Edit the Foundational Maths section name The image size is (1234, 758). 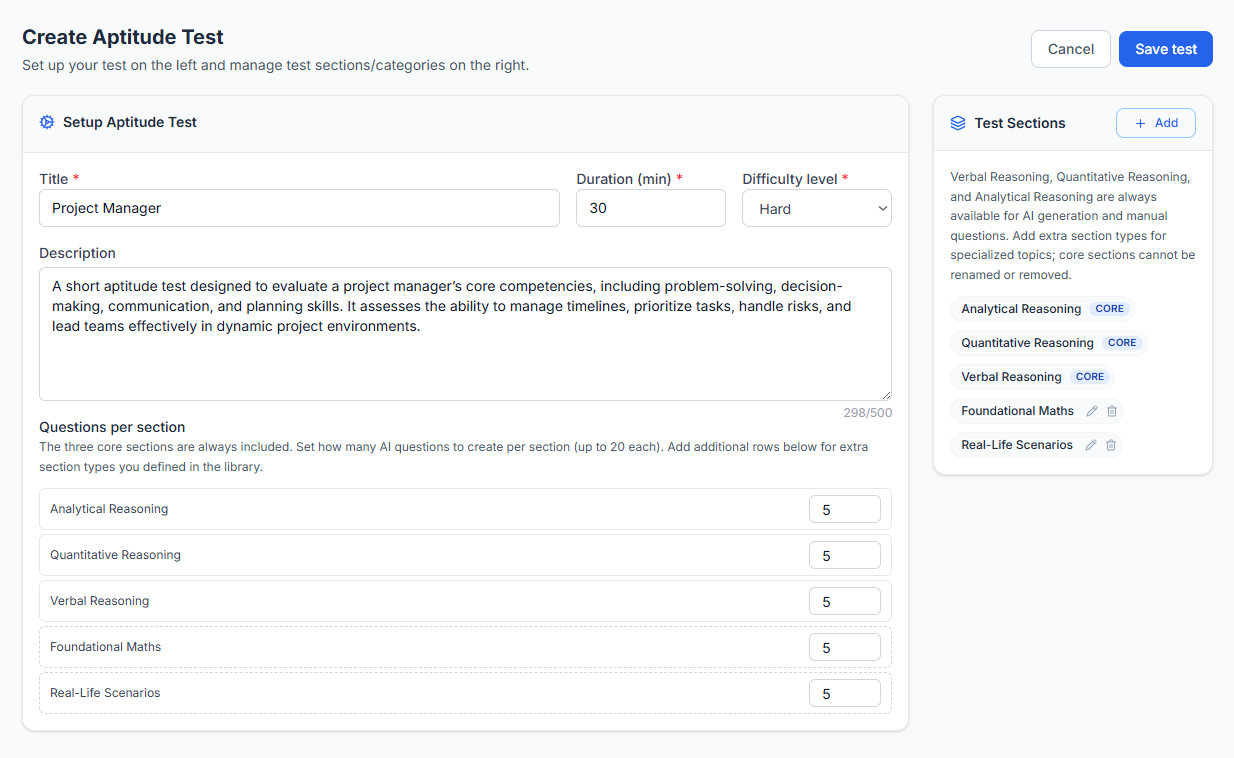tap(1092, 411)
